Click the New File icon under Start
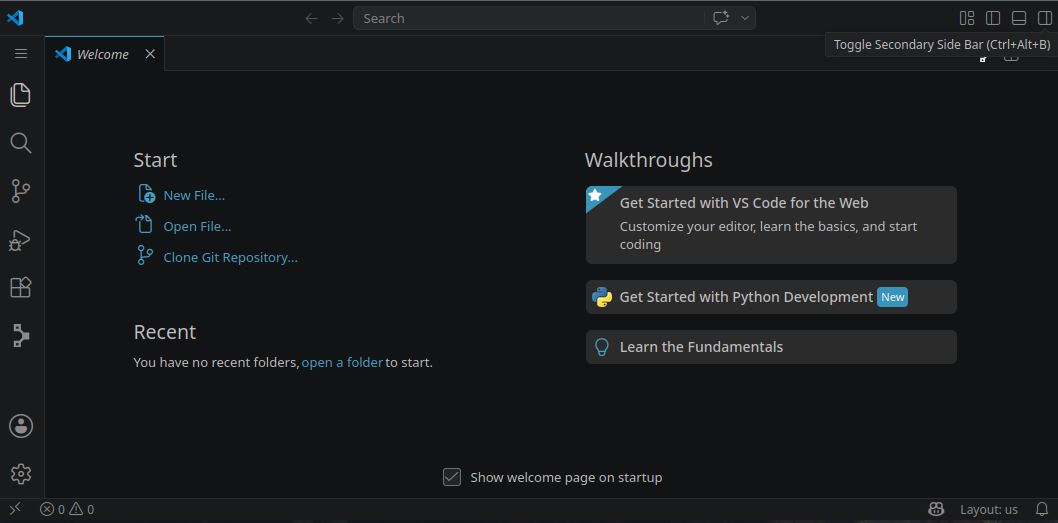The image size is (1058, 523). [146, 194]
